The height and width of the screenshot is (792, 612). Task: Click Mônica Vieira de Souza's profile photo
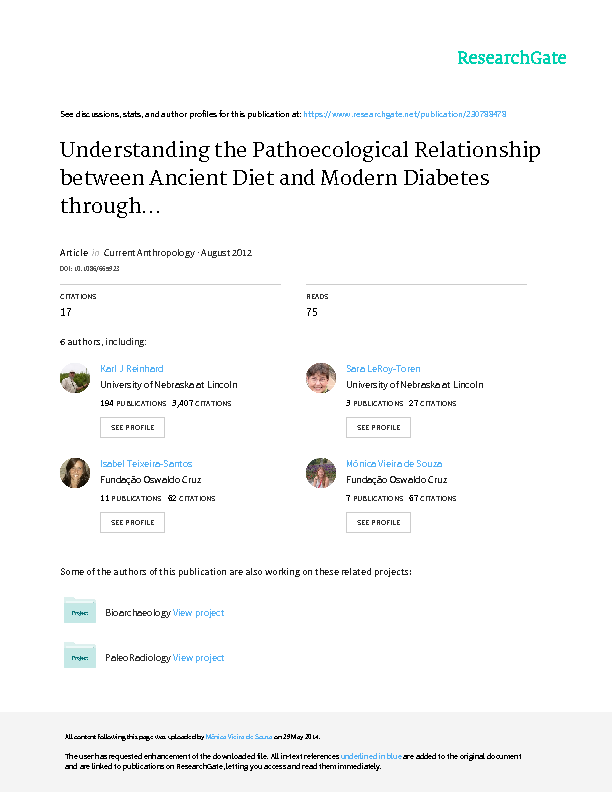pos(320,473)
